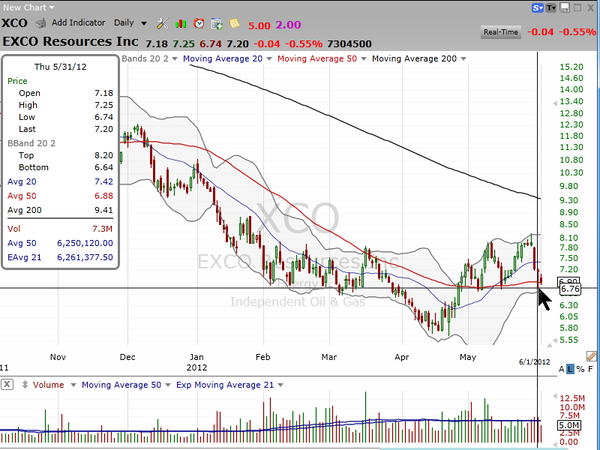600x450 pixels.
Task: Click the 6/1/2012 date label
Action: (535, 362)
